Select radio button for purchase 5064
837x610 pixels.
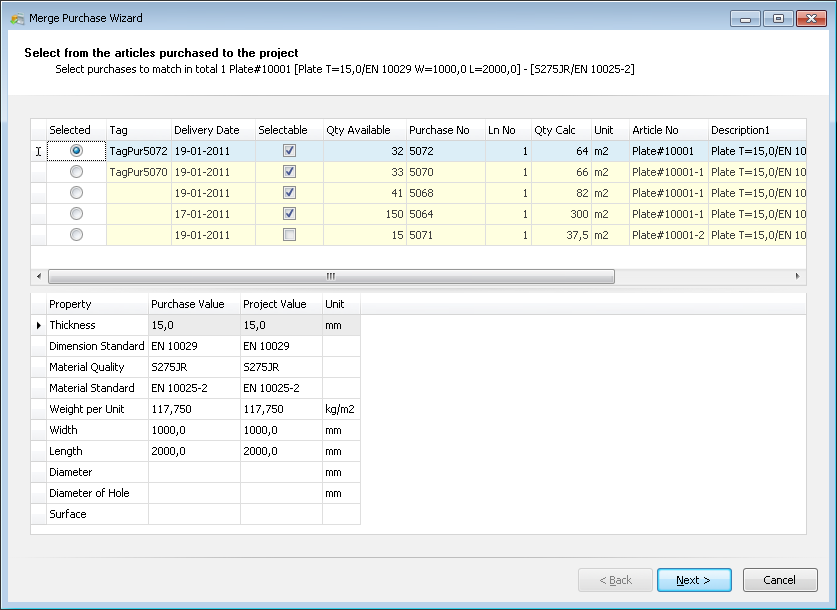pyautogui.click(x=76, y=214)
